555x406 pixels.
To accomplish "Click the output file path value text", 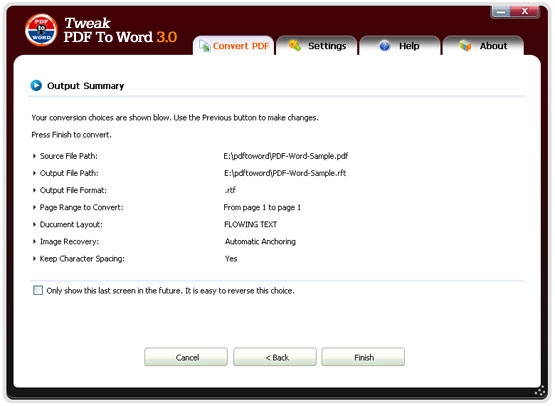I will tap(285, 173).
